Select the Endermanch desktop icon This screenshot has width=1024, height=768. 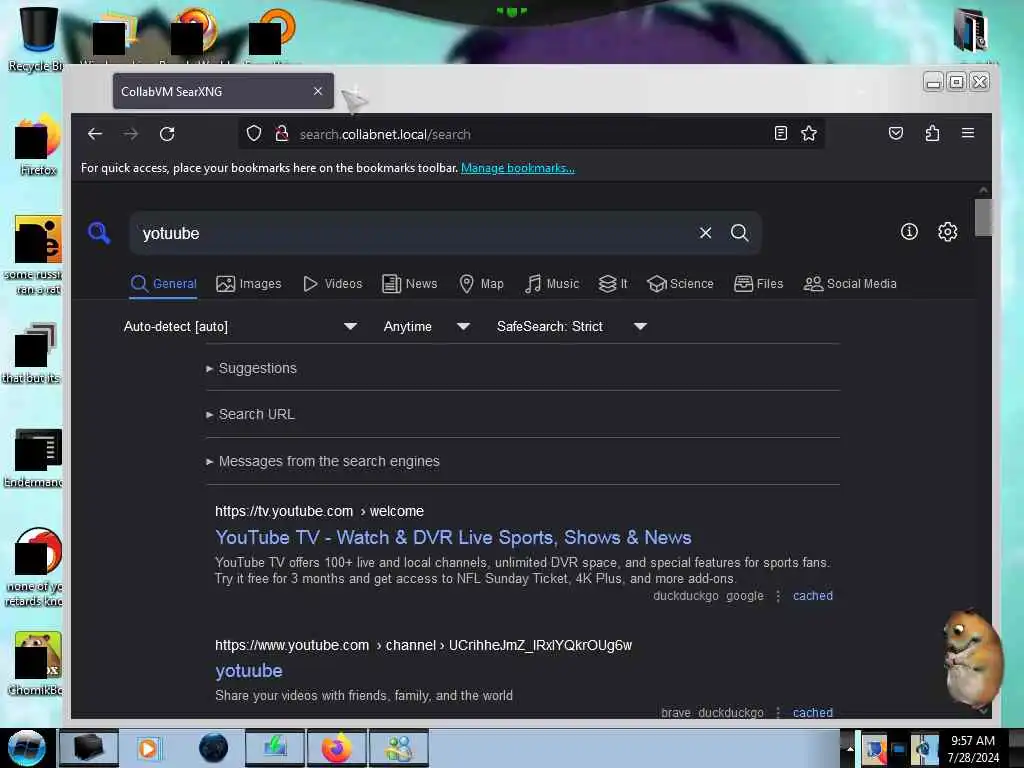[x=35, y=458]
